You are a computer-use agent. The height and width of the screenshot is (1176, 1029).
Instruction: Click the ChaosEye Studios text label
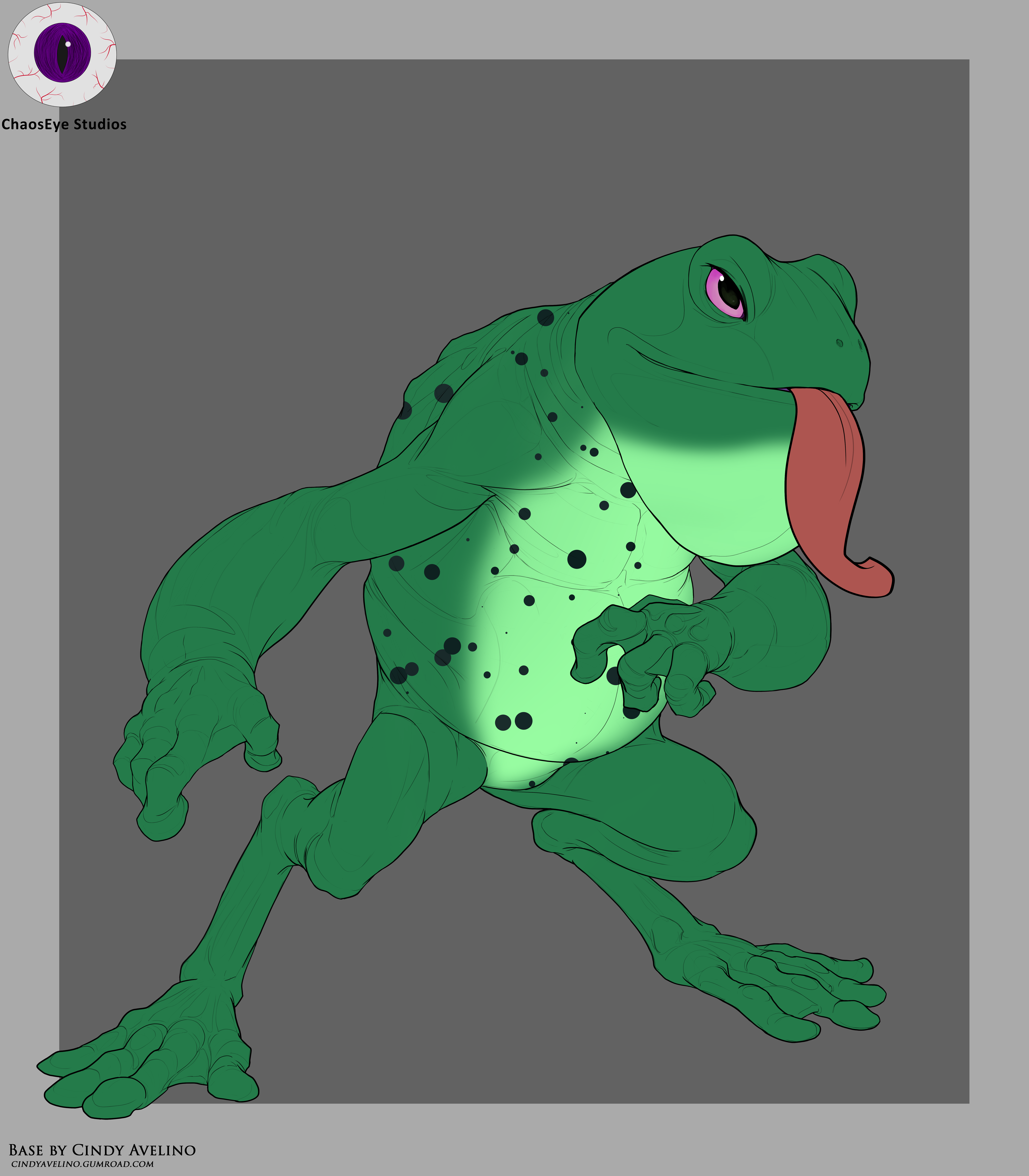[64, 125]
